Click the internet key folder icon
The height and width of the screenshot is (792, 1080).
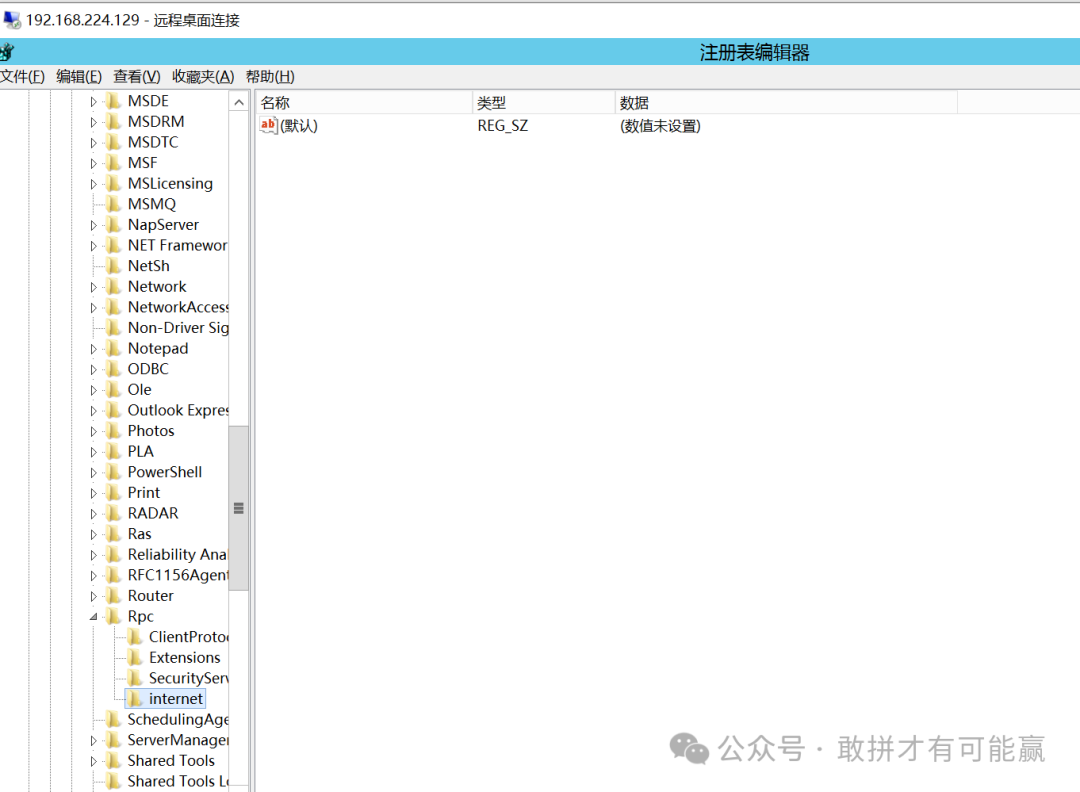(135, 699)
